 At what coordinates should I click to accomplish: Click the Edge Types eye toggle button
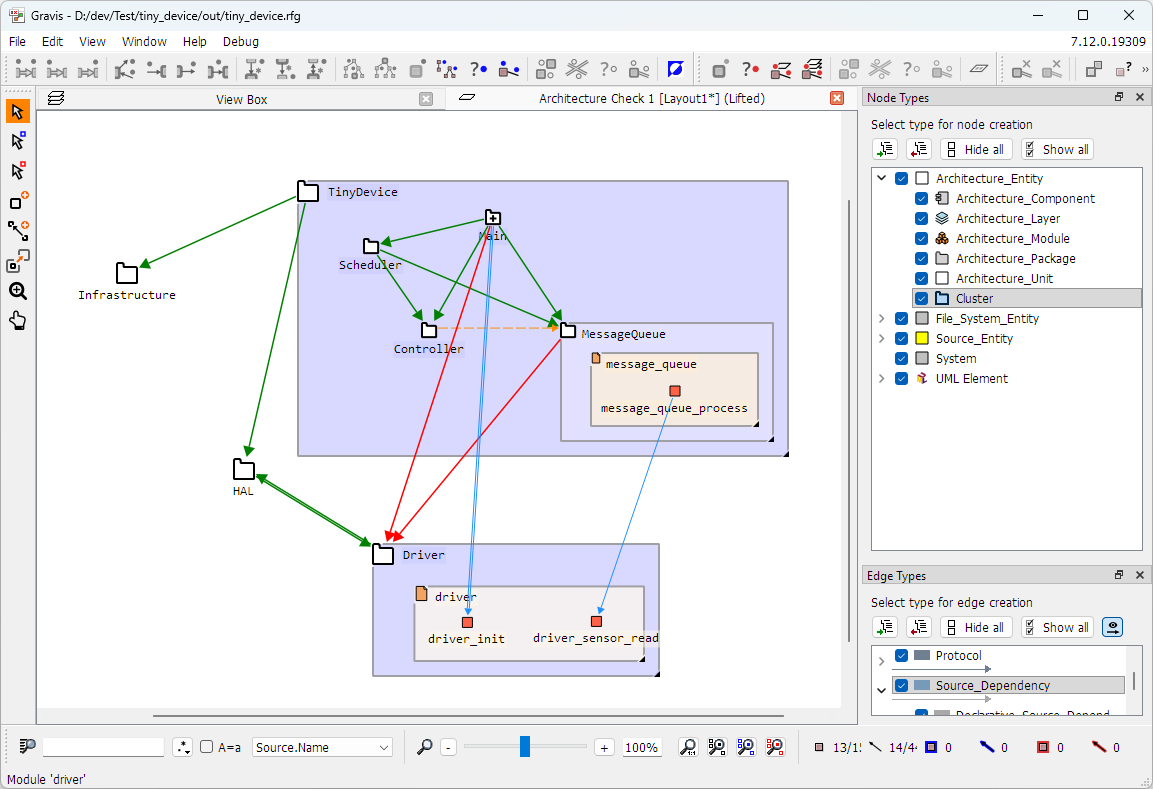tap(1113, 627)
